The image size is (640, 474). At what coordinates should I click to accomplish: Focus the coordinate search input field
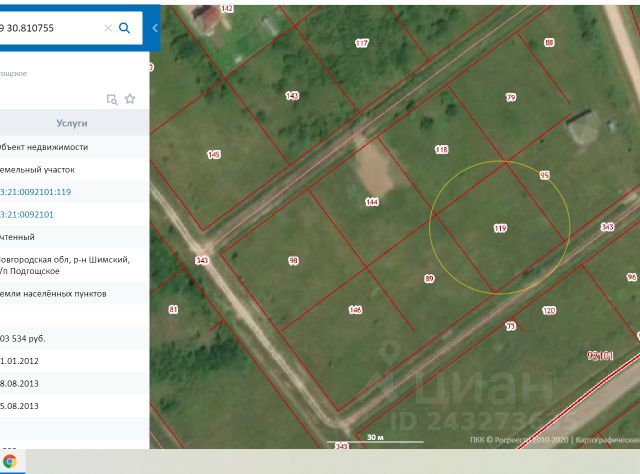(x=50, y=28)
